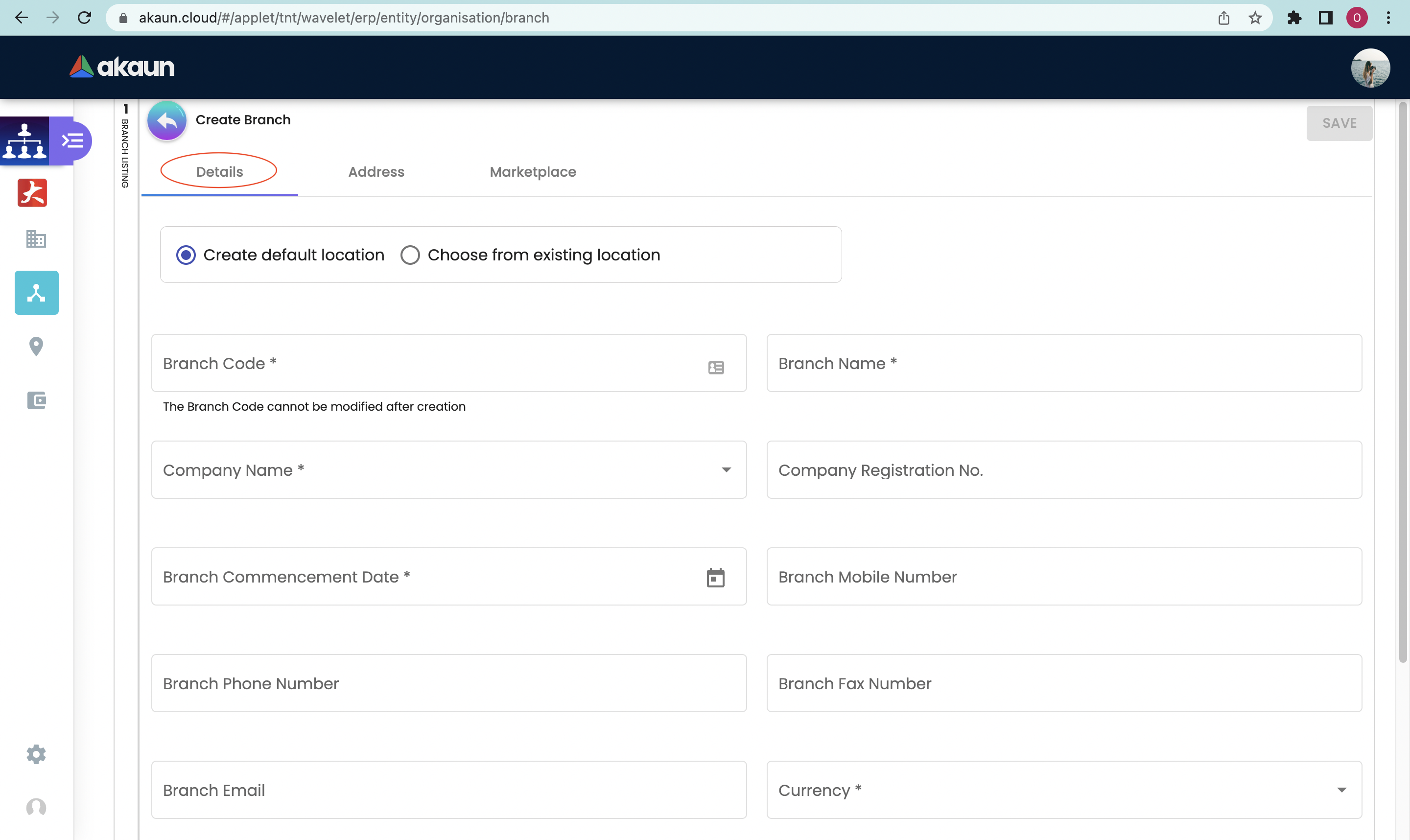The image size is (1410, 840).
Task: Switch to the Marketplace tab
Action: [533, 172]
